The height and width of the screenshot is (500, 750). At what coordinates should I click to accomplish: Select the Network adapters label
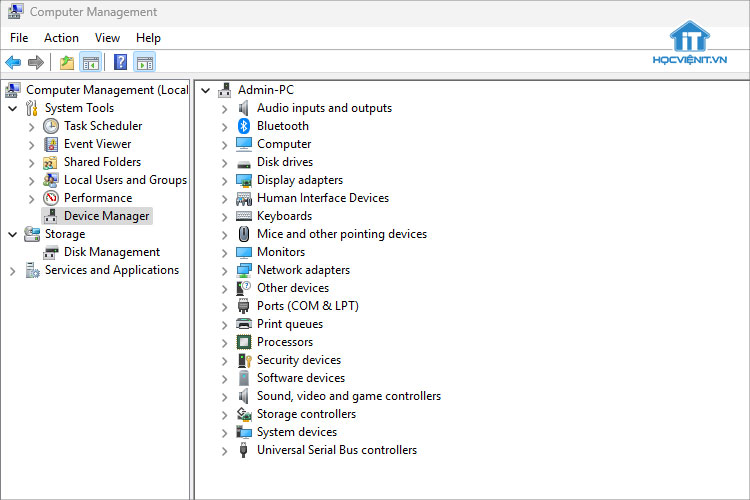(303, 270)
